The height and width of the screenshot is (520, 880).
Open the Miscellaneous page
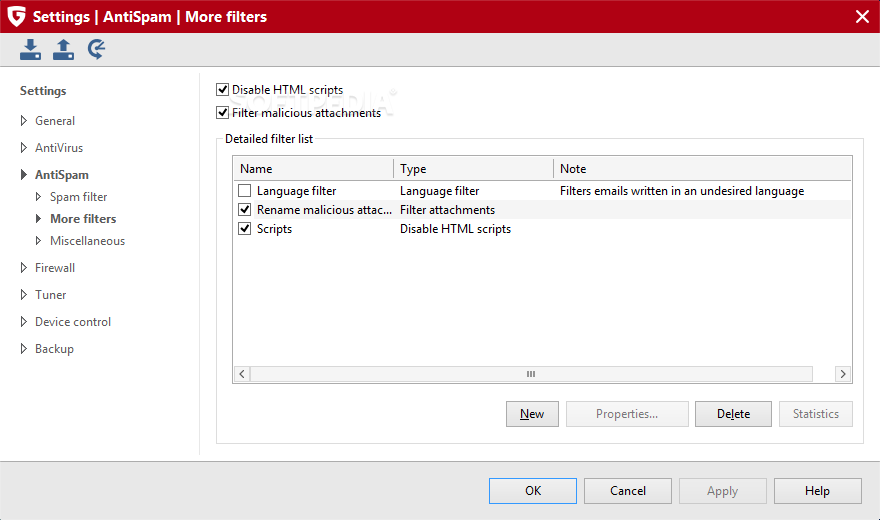[88, 240]
